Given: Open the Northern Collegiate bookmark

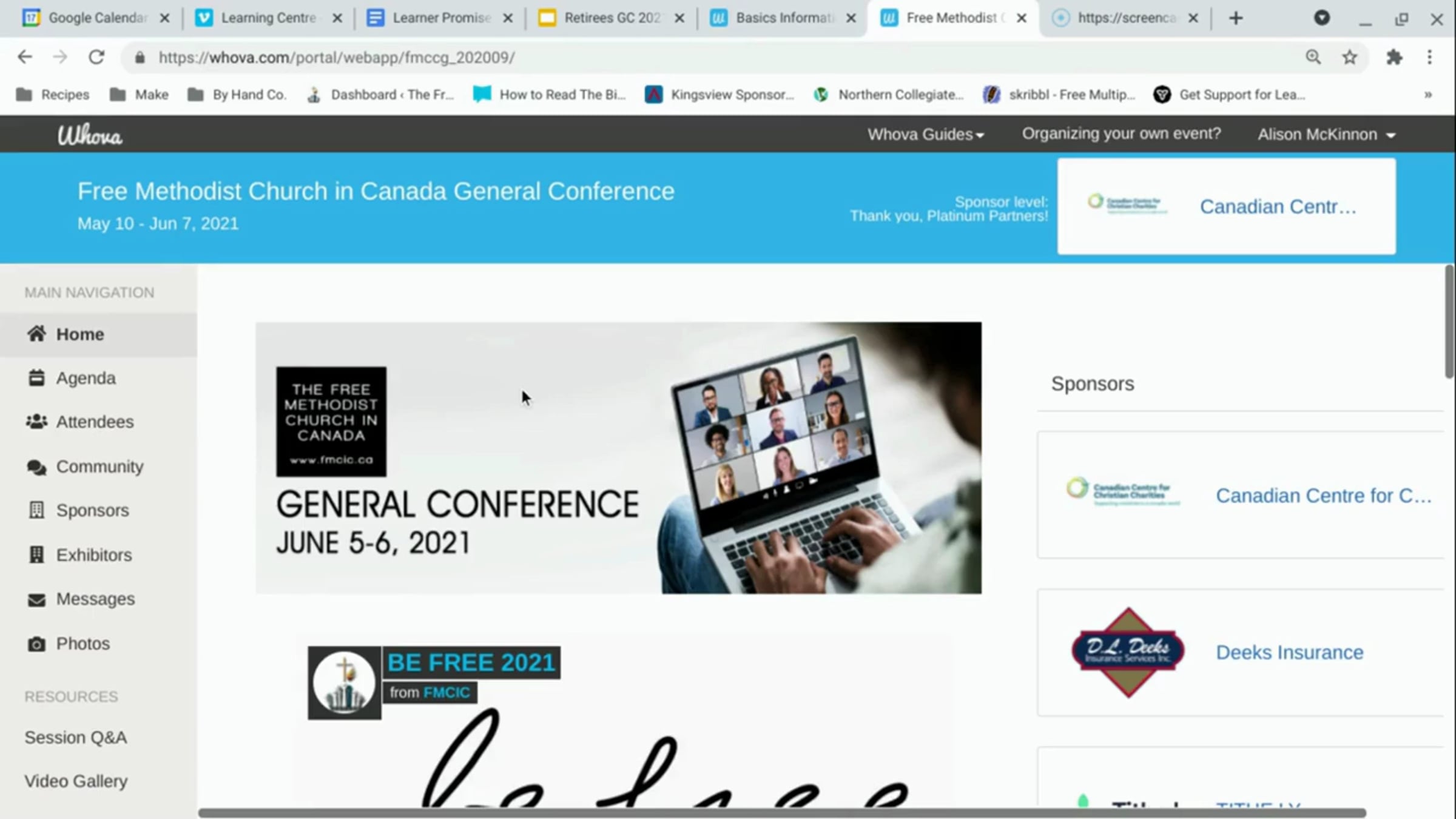Looking at the screenshot, I should (888, 95).
